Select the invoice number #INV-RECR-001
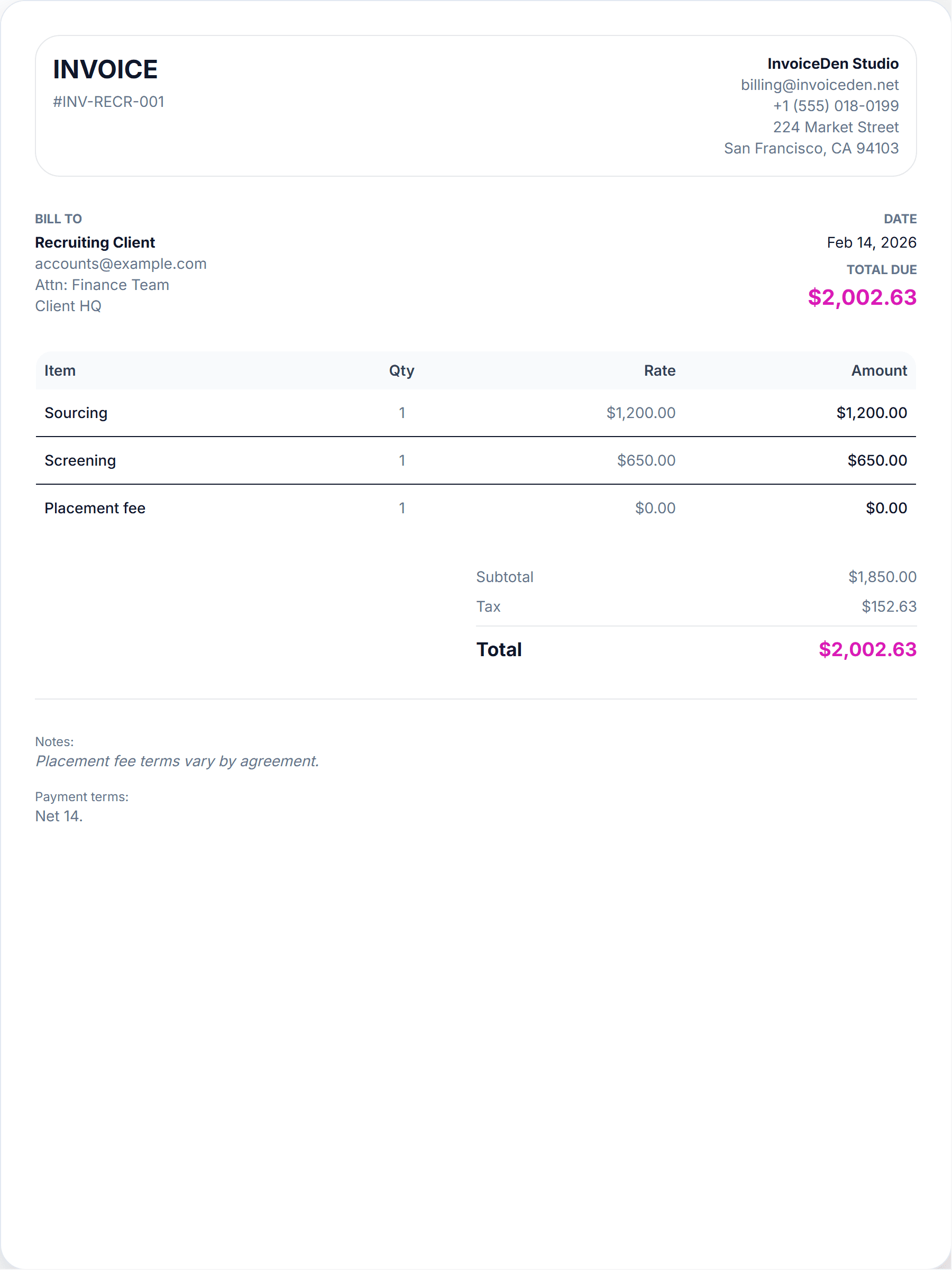This screenshot has height=1270, width=952. (108, 102)
